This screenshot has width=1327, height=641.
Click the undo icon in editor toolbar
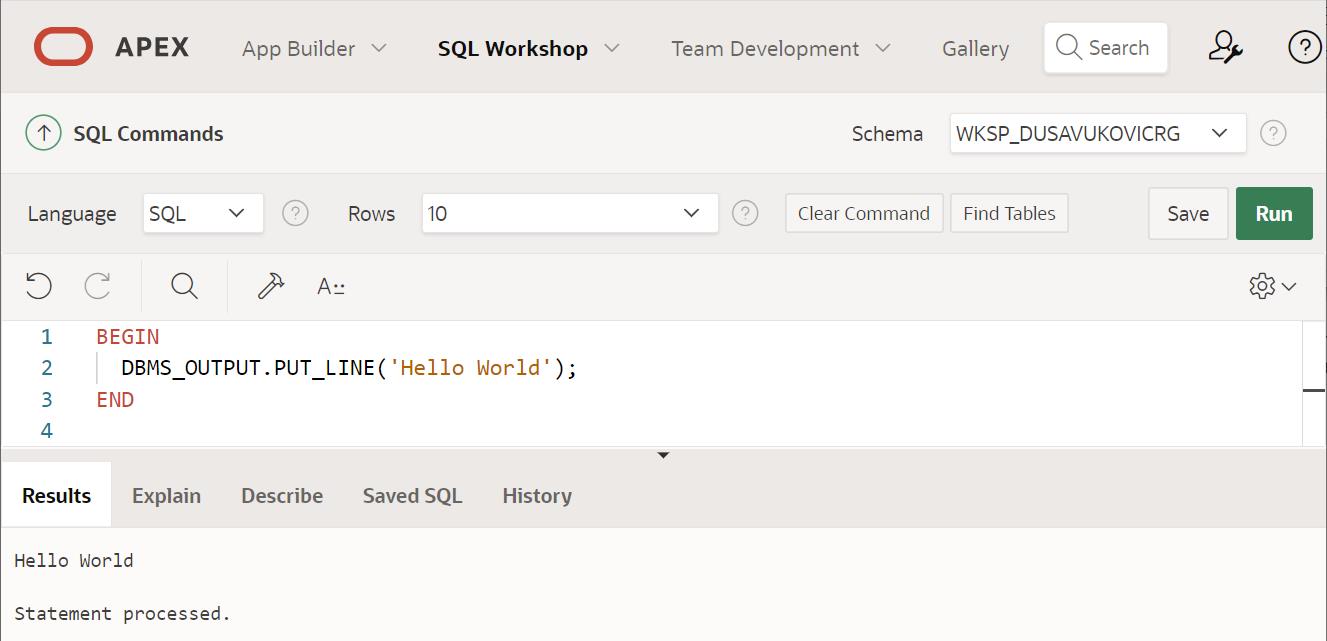pyautogui.click(x=38, y=286)
